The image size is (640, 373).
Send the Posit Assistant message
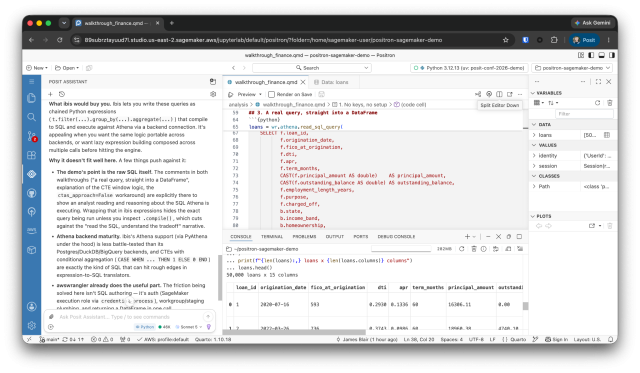coord(208,317)
